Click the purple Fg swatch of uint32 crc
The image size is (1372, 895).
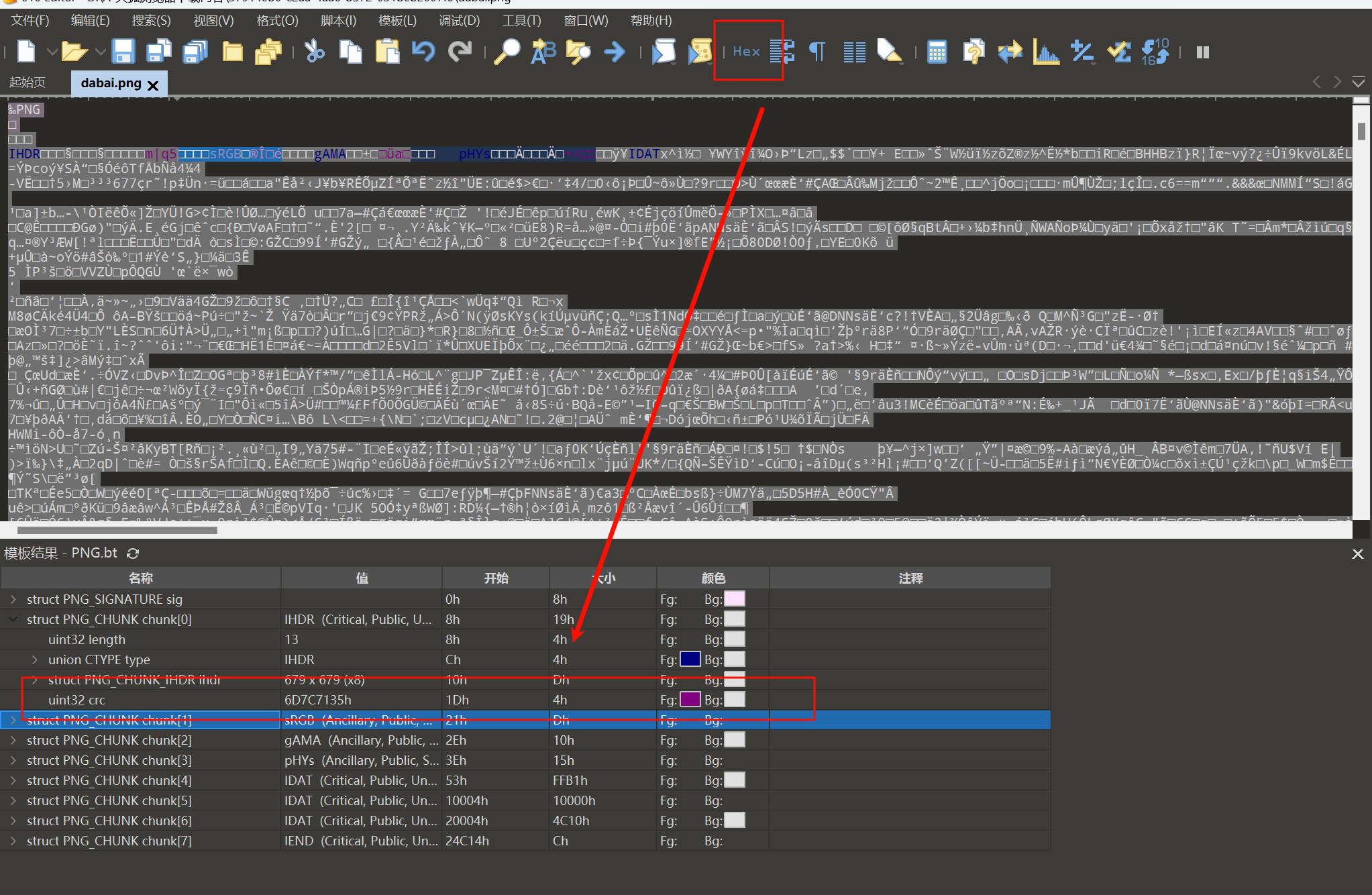click(x=690, y=700)
